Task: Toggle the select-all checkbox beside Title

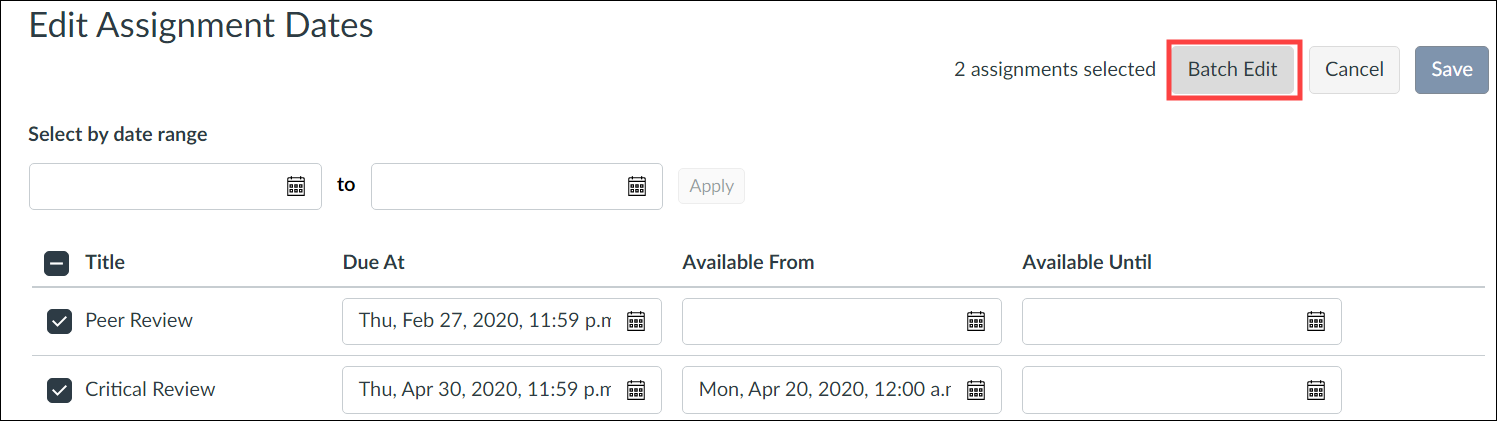Action: click(56, 264)
